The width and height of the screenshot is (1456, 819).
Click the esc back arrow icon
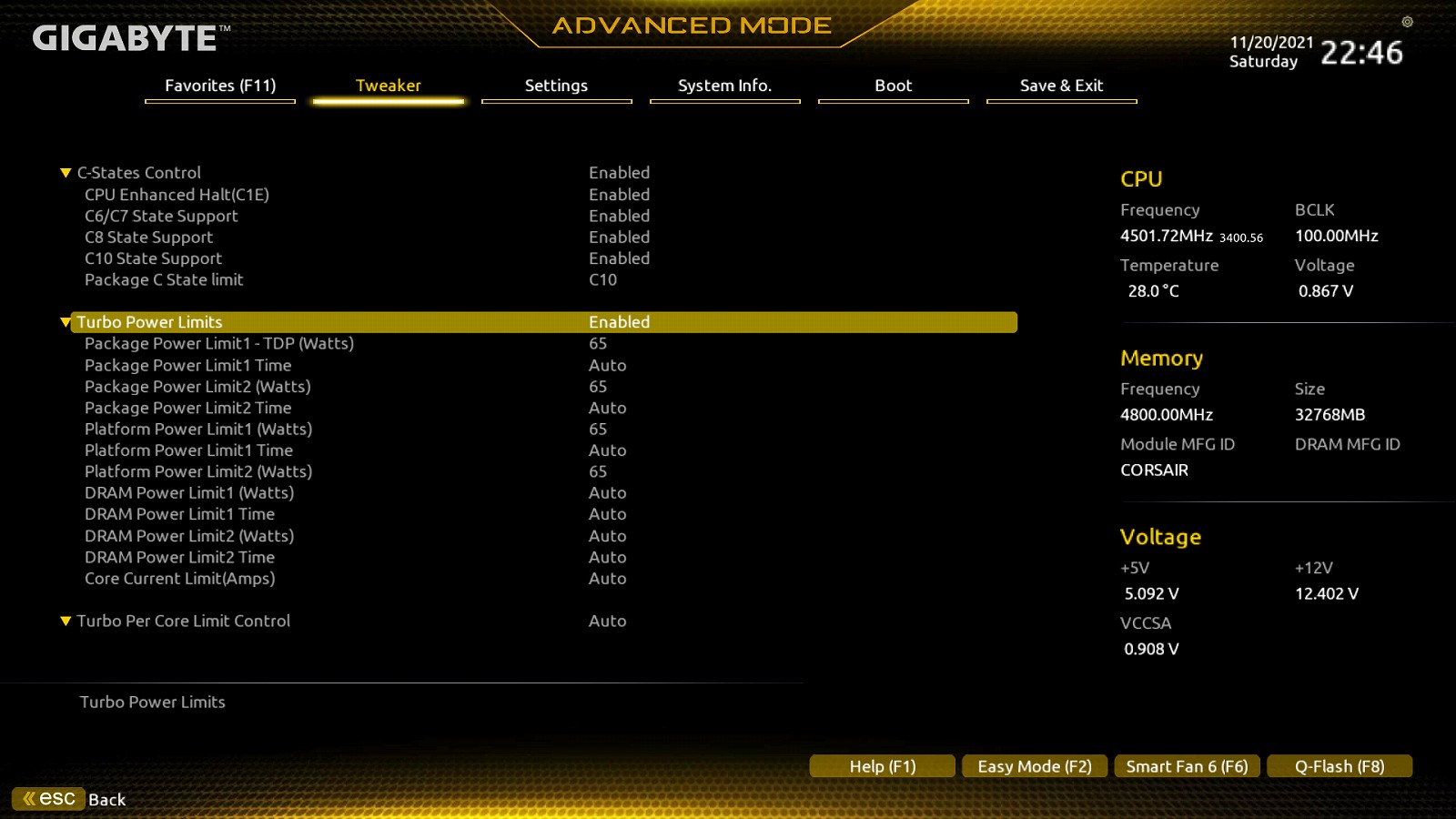click(49, 799)
